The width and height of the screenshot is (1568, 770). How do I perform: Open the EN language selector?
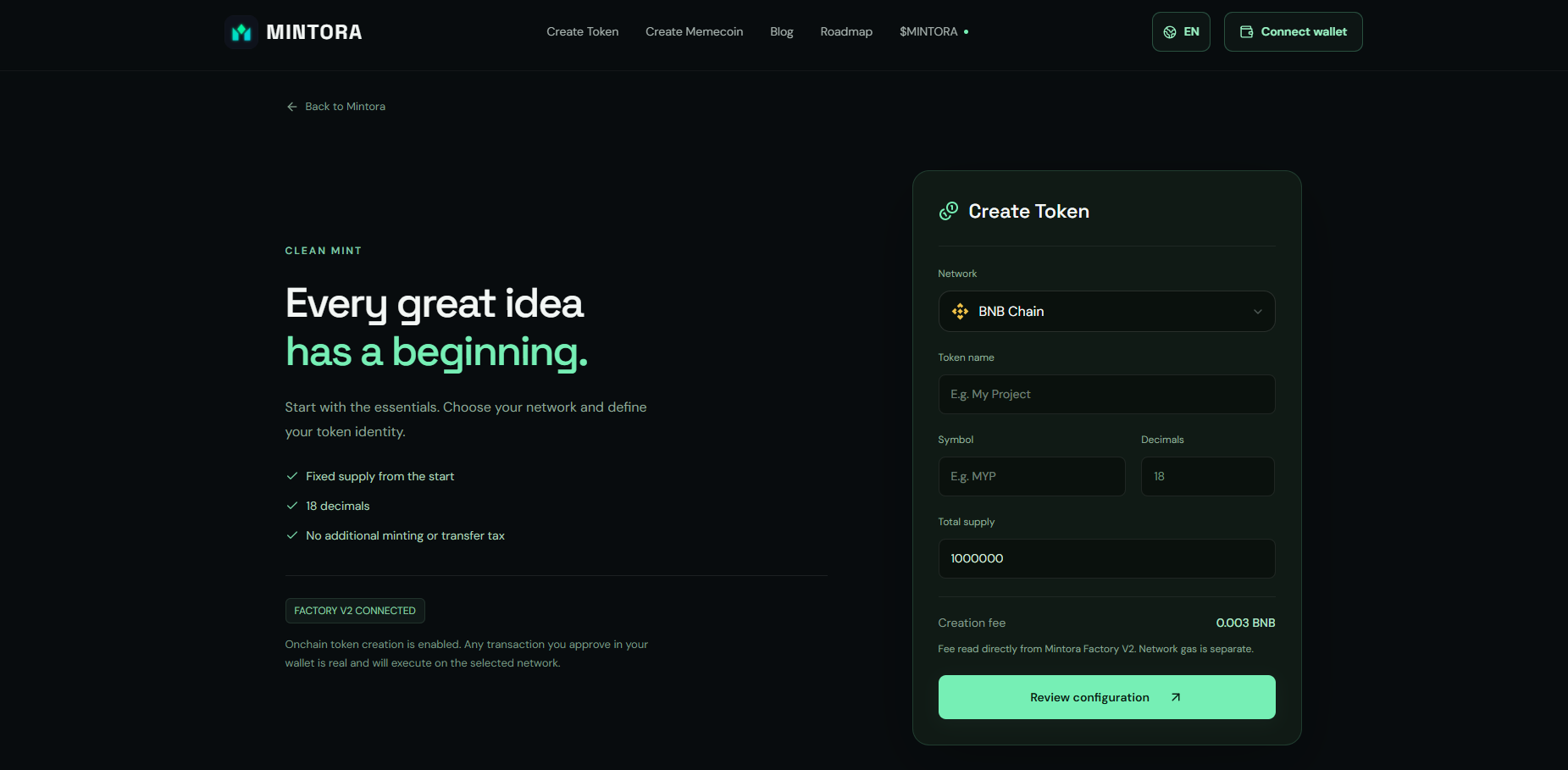click(x=1181, y=32)
